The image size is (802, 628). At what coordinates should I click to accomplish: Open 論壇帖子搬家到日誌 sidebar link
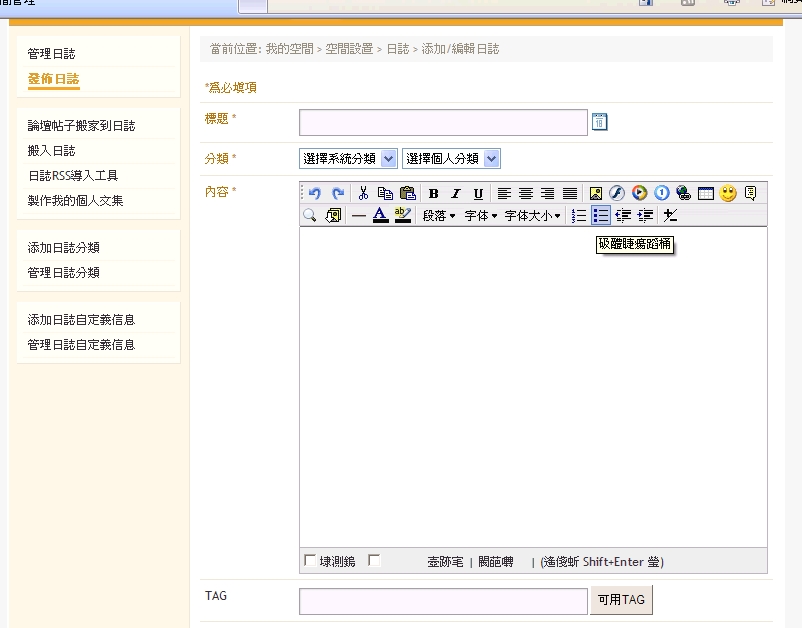[x=81, y=126]
